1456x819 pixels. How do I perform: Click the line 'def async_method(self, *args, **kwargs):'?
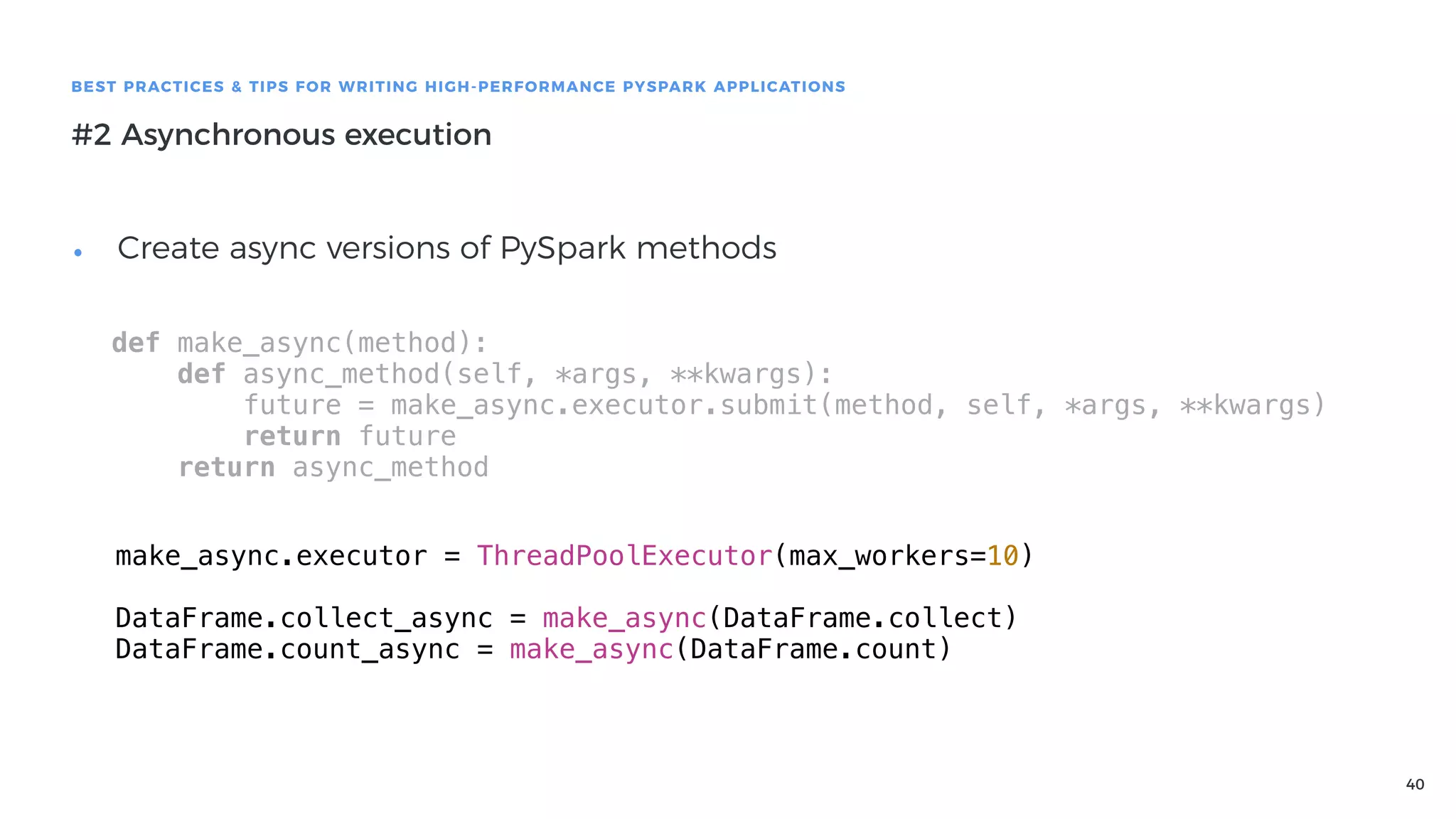(505, 374)
